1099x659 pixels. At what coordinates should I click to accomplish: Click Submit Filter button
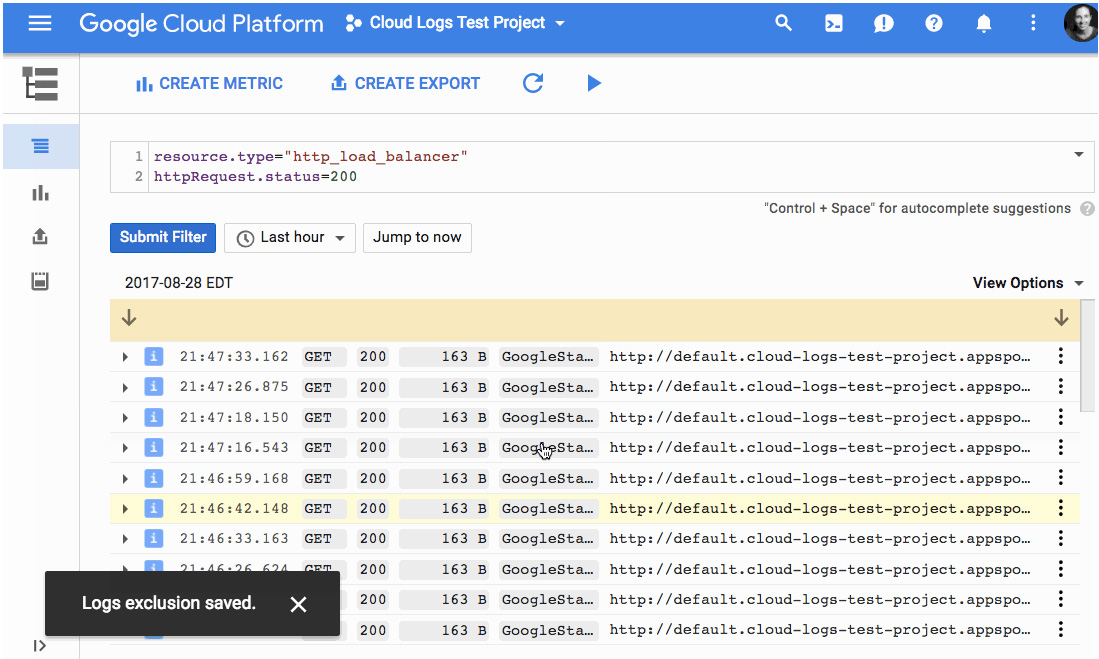click(x=163, y=238)
